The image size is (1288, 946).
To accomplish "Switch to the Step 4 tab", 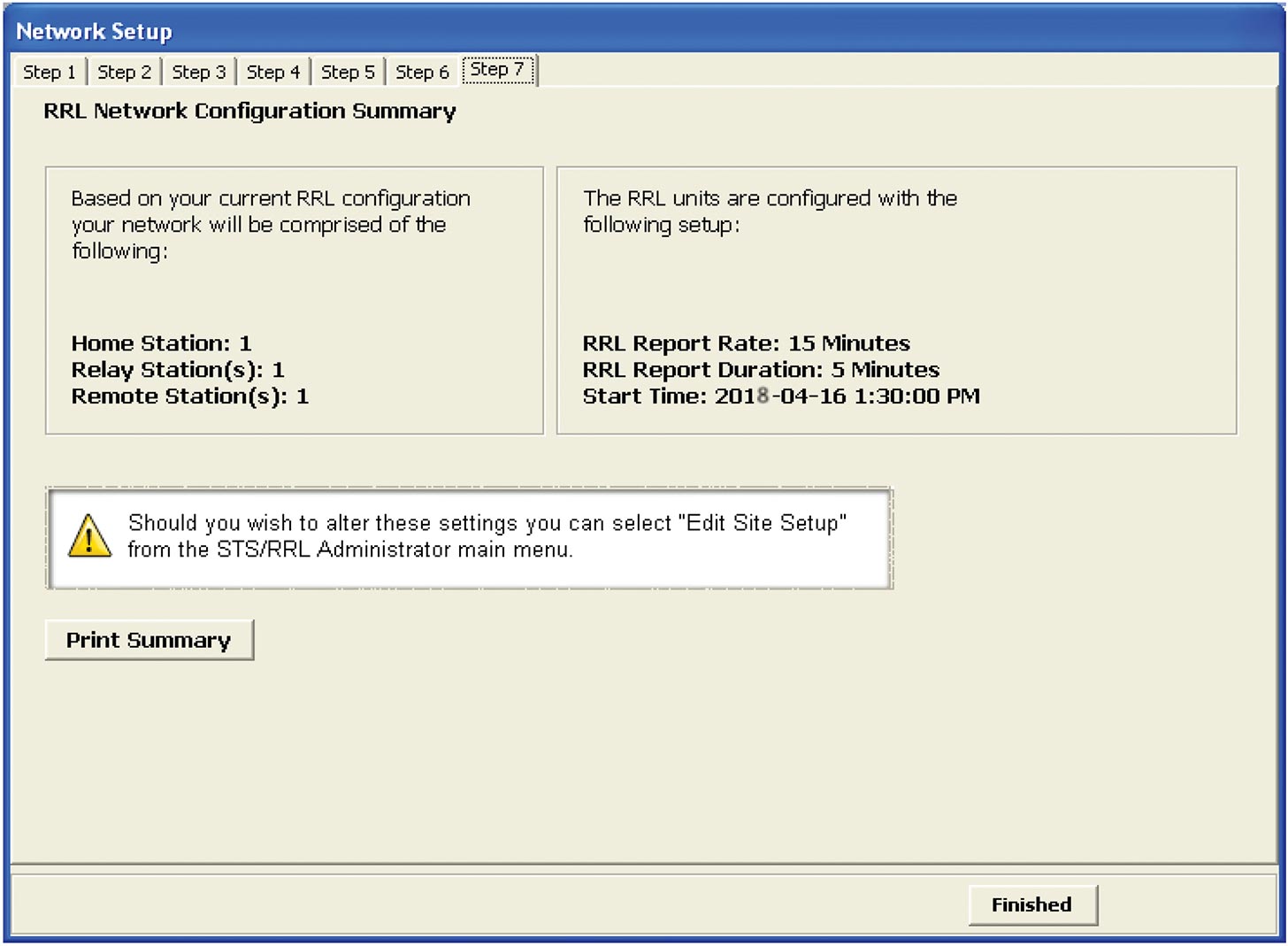I will click(272, 71).
